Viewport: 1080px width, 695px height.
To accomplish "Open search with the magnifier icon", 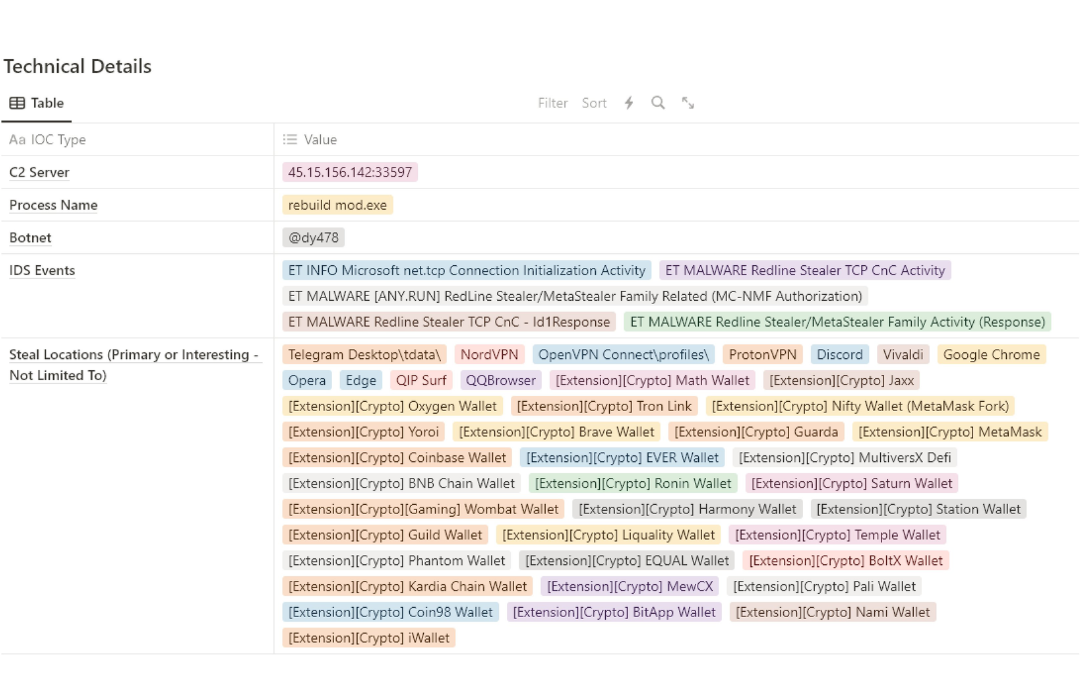I will pyautogui.click(x=658, y=103).
